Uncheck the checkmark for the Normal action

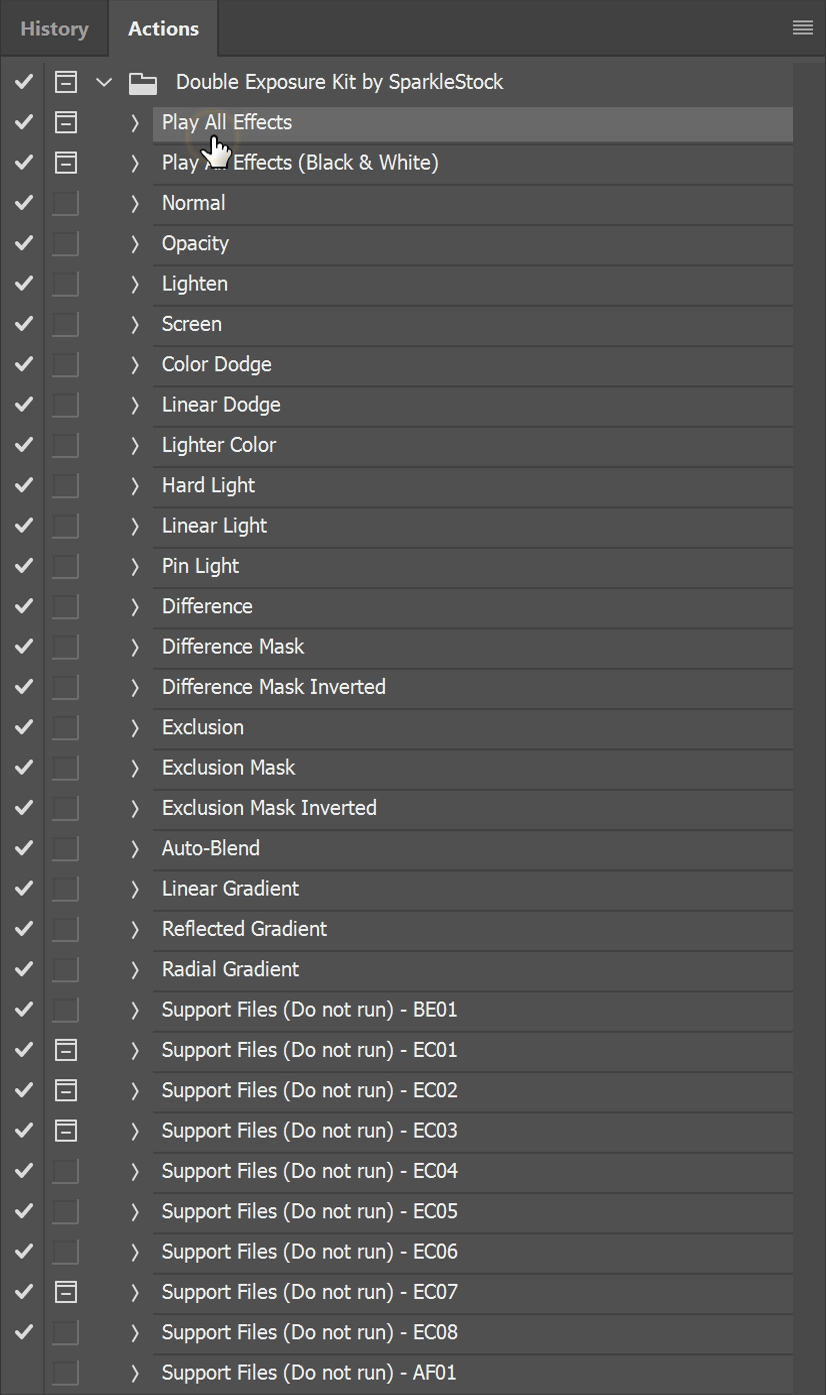point(24,203)
